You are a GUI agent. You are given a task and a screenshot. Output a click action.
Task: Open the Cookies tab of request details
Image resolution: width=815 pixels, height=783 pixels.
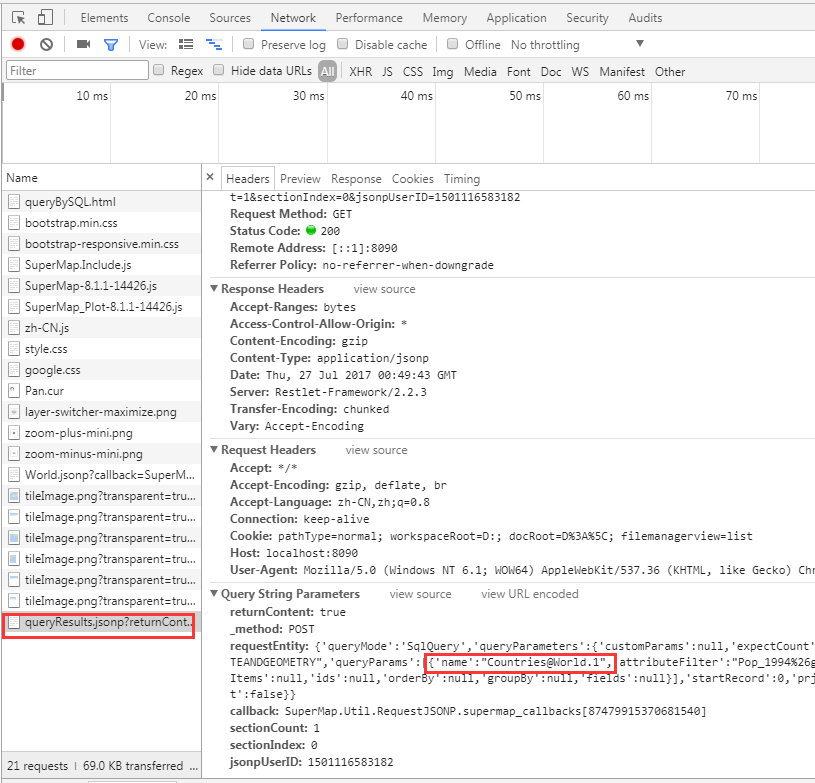[413, 179]
